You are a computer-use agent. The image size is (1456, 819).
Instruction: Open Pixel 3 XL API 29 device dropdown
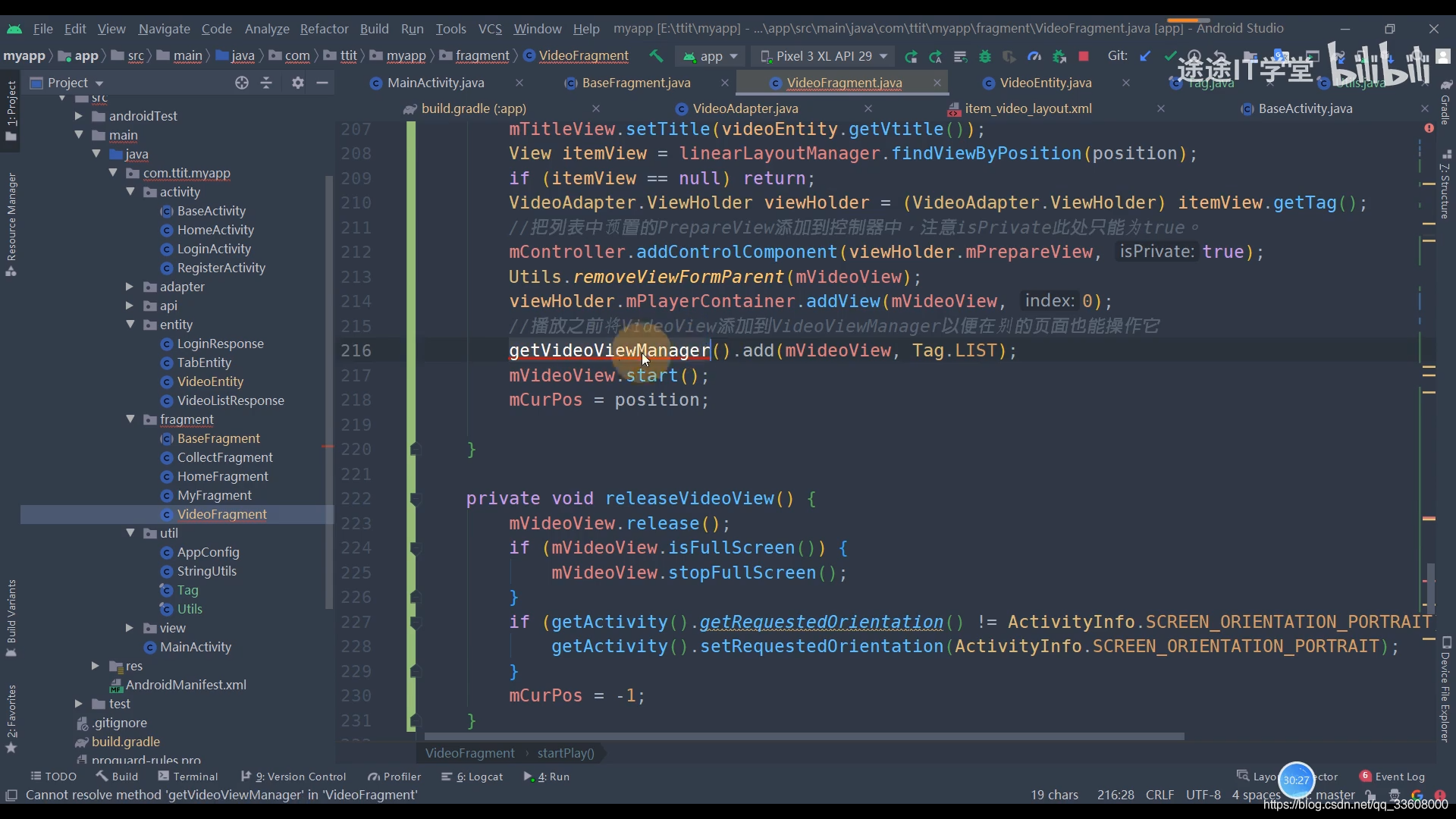pyautogui.click(x=824, y=56)
